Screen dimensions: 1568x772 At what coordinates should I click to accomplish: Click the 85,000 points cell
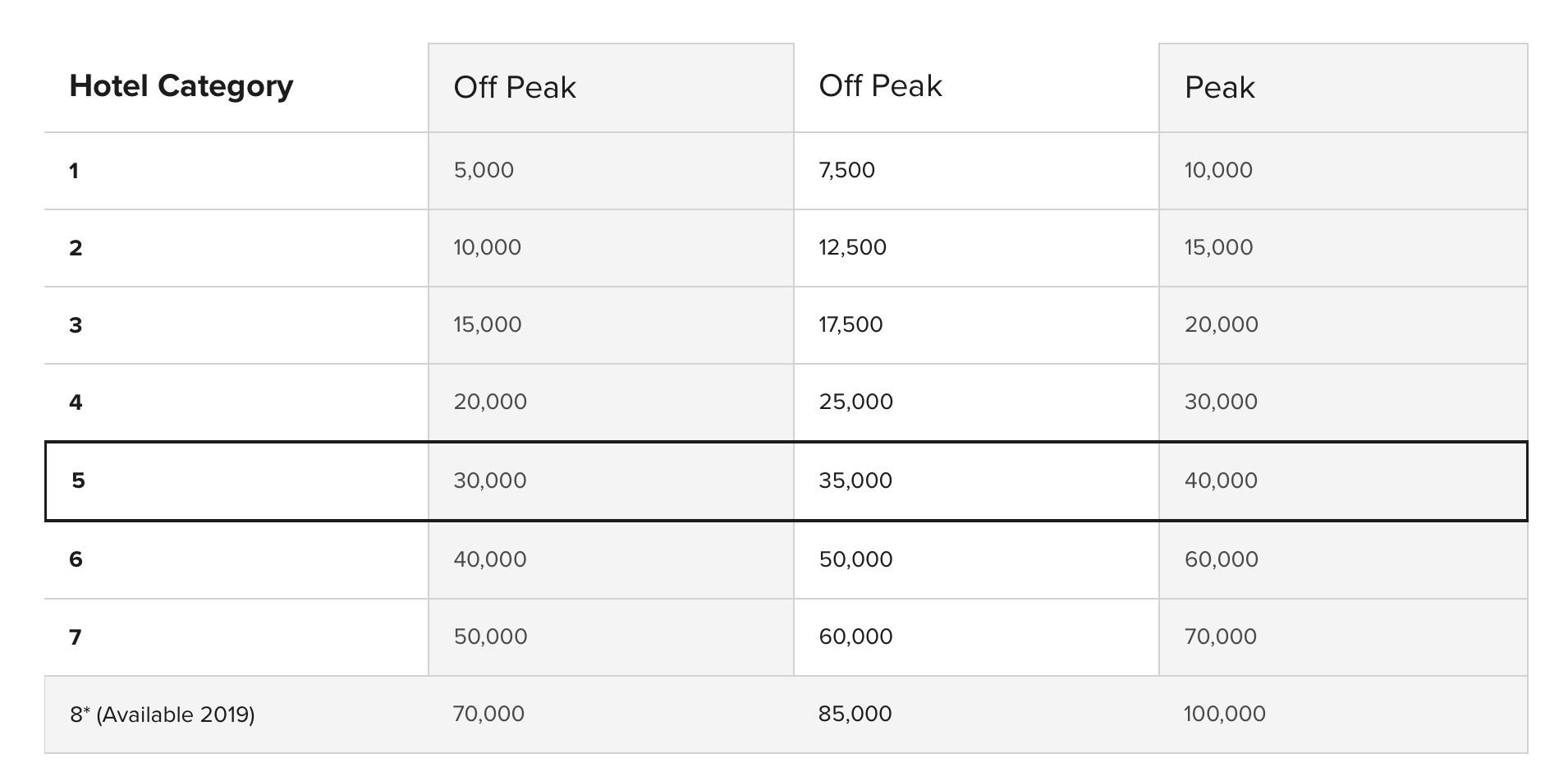pos(855,714)
